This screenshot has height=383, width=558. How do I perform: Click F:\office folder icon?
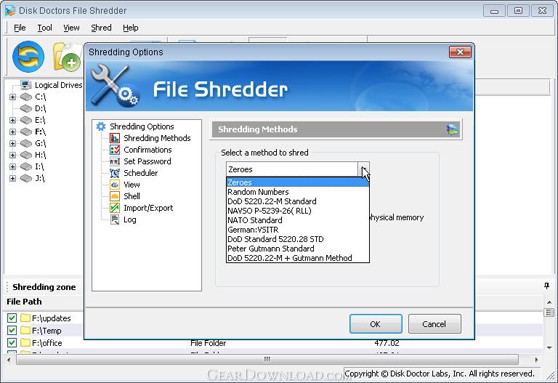25,343
